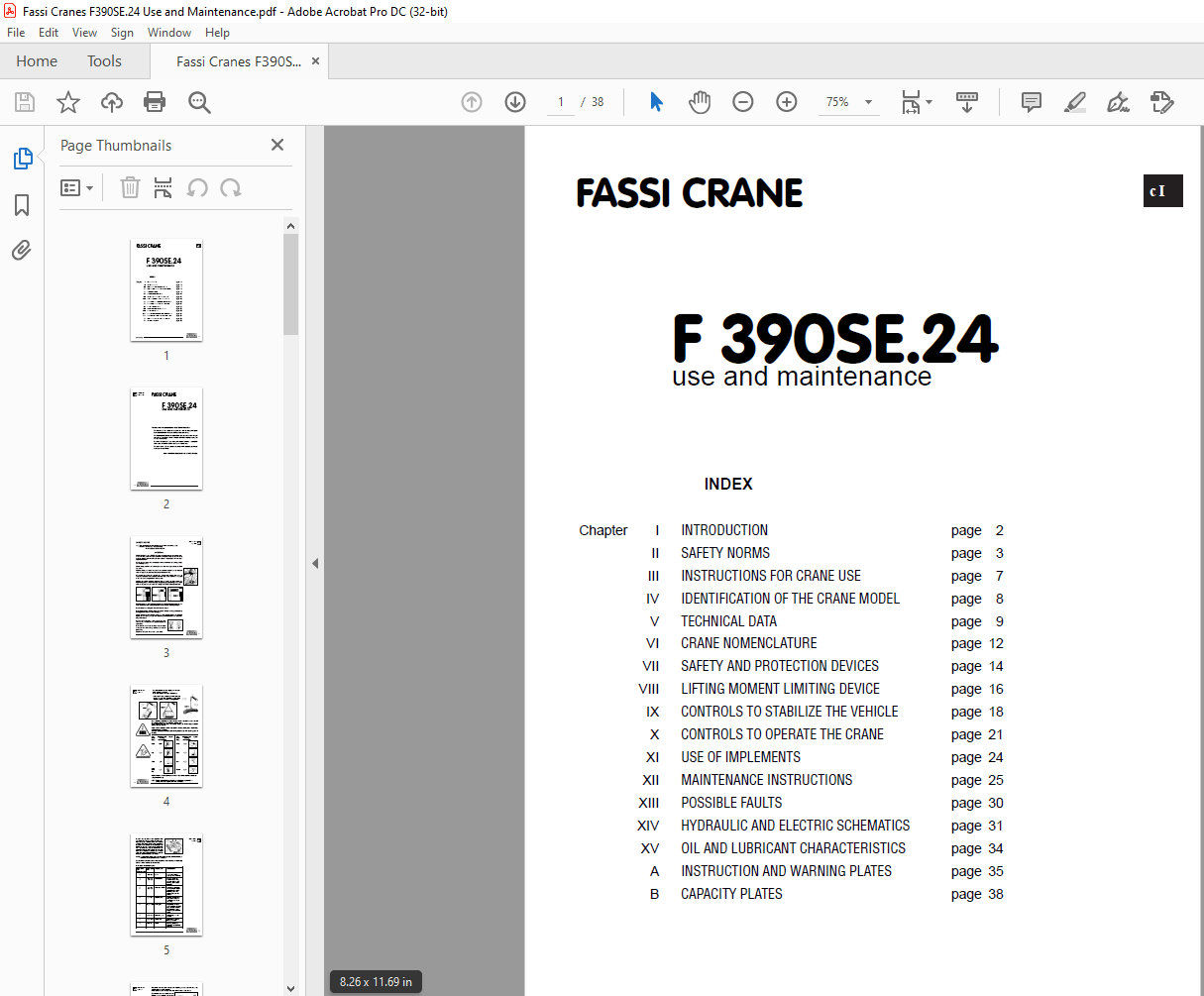The width and height of the screenshot is (1204, 996).
Task: Select the Hand tool
Action: (x=700, y=101)
